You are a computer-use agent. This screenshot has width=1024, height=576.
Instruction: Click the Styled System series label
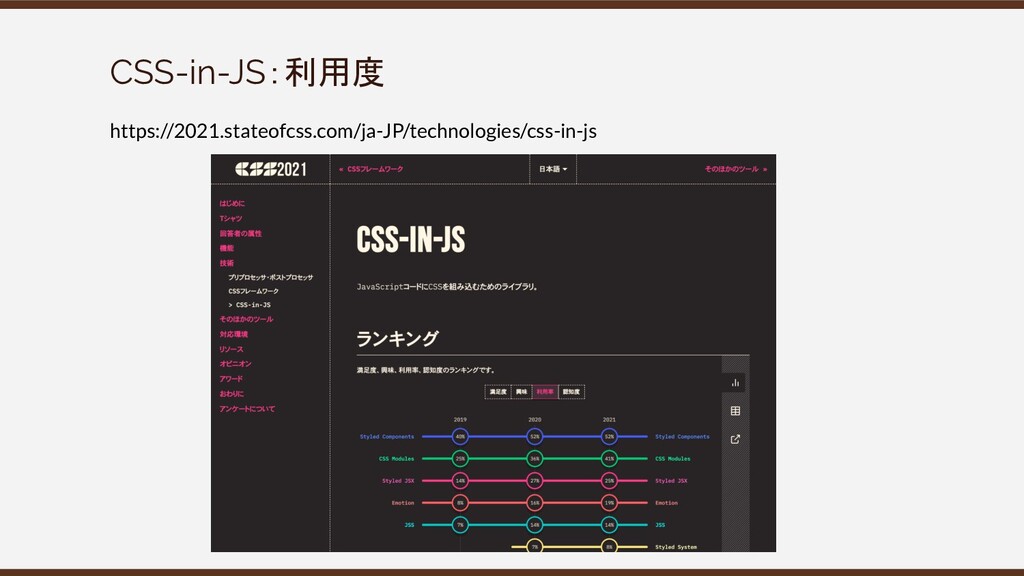point(676,547)
